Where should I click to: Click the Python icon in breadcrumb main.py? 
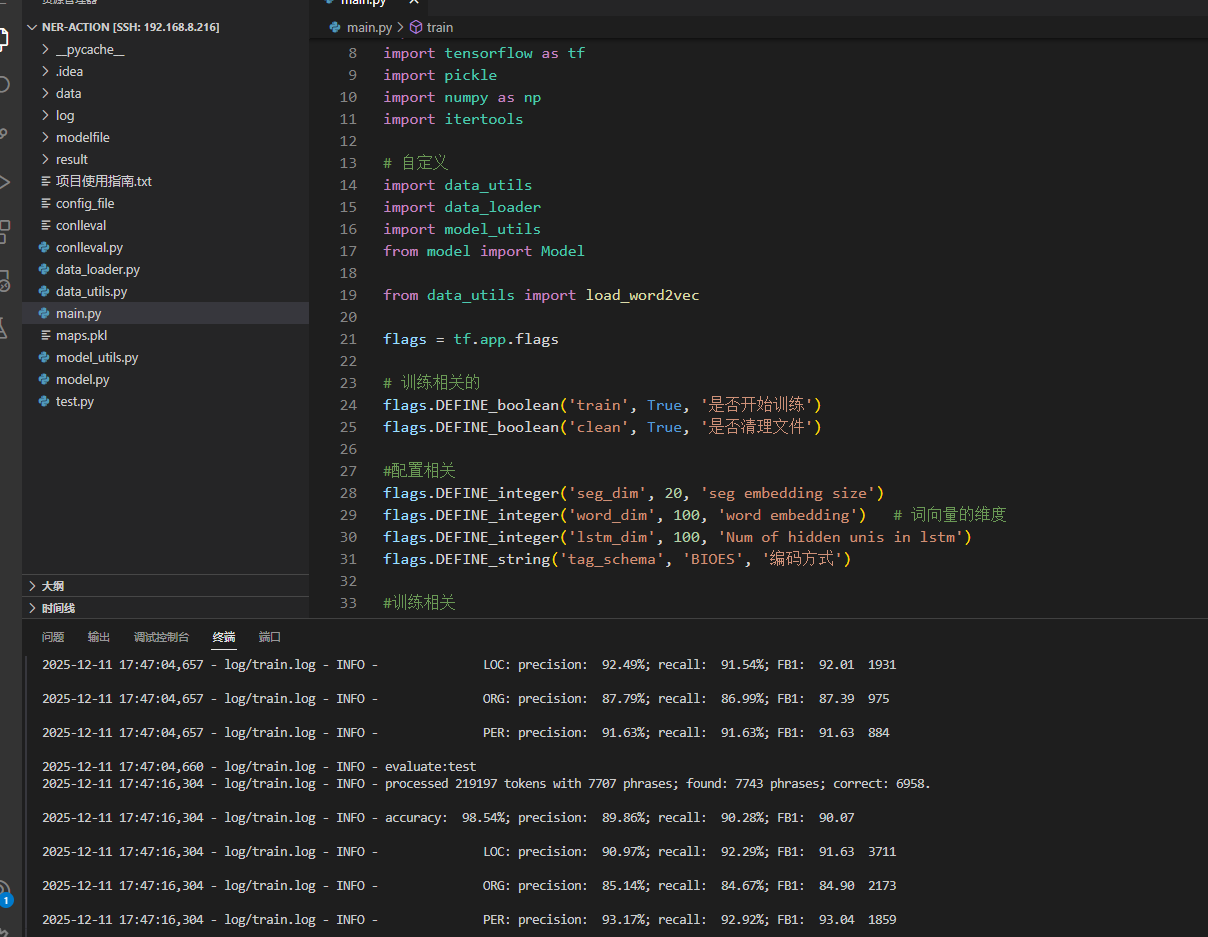[335, 27]
